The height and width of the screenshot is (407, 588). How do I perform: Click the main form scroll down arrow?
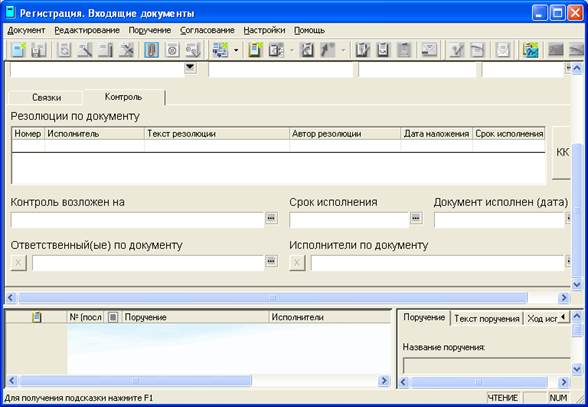(x=577, y=285)
